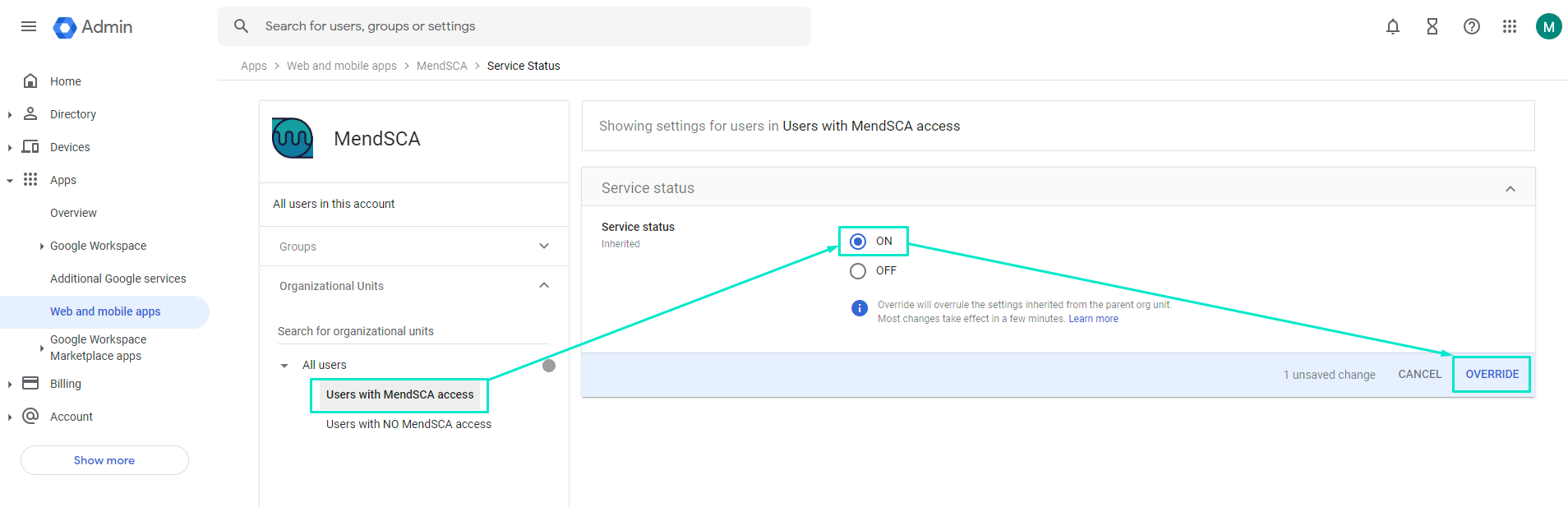
Task: Click the Google Admin logo
Action: 93,27
